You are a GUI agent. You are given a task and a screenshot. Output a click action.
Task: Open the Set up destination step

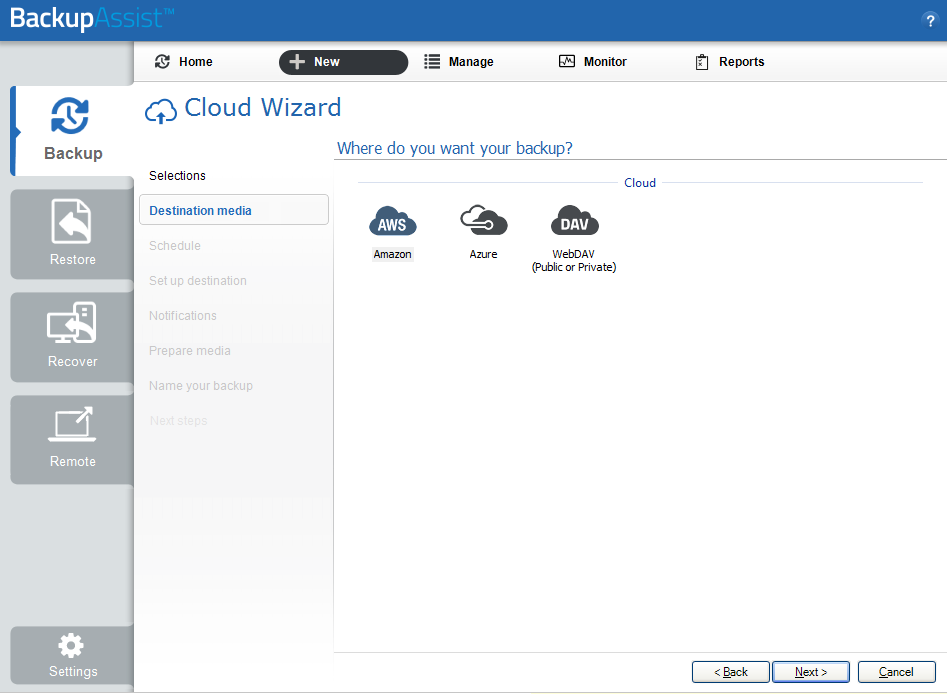click(197, 281)
